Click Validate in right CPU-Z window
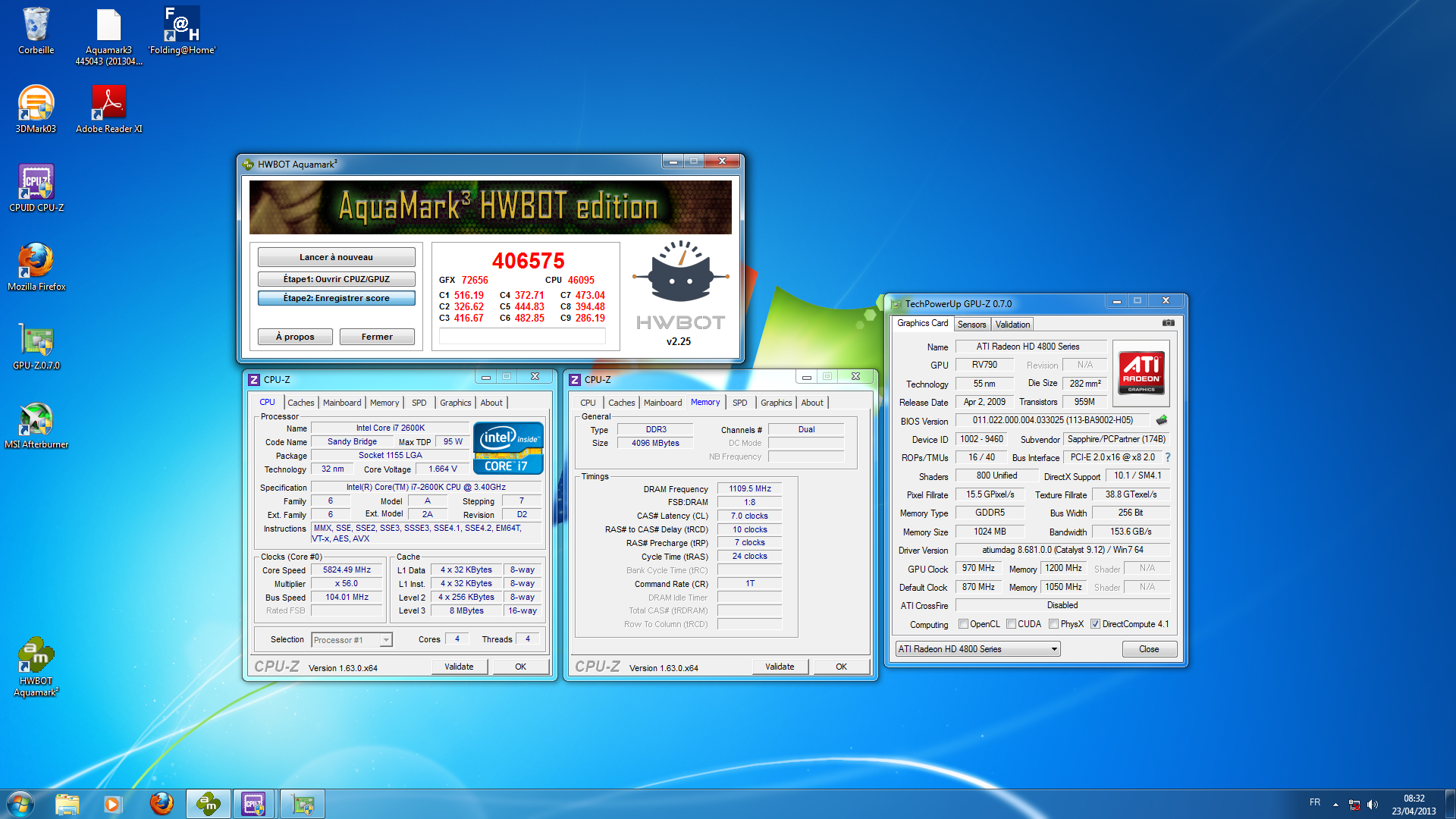Image resolution: width=1456 pixels, height=819 pixels. (x=780, y=667)
